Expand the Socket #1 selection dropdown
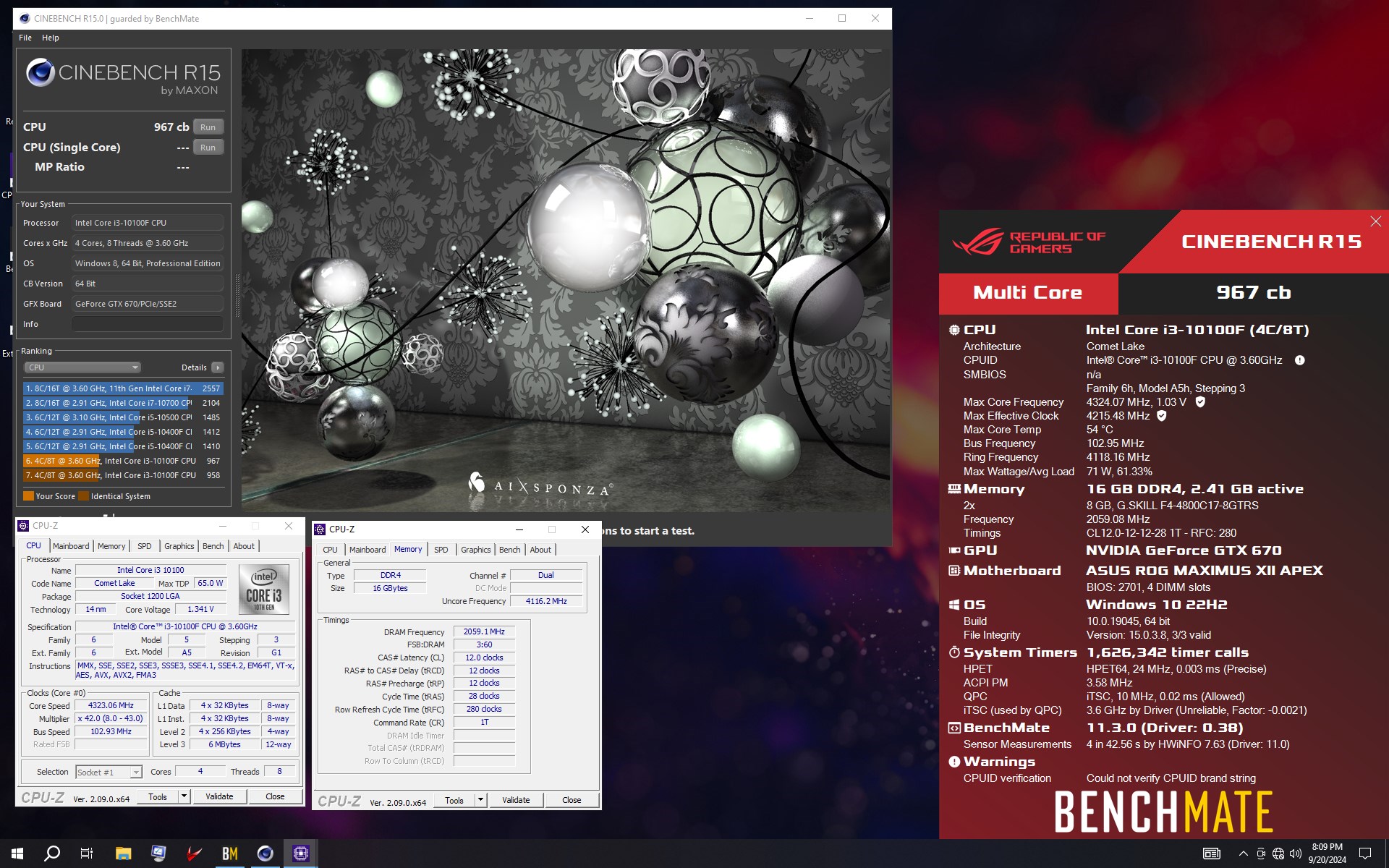Image resolution: width=1389 pixels, height=868 pixels. click(109, 773)
